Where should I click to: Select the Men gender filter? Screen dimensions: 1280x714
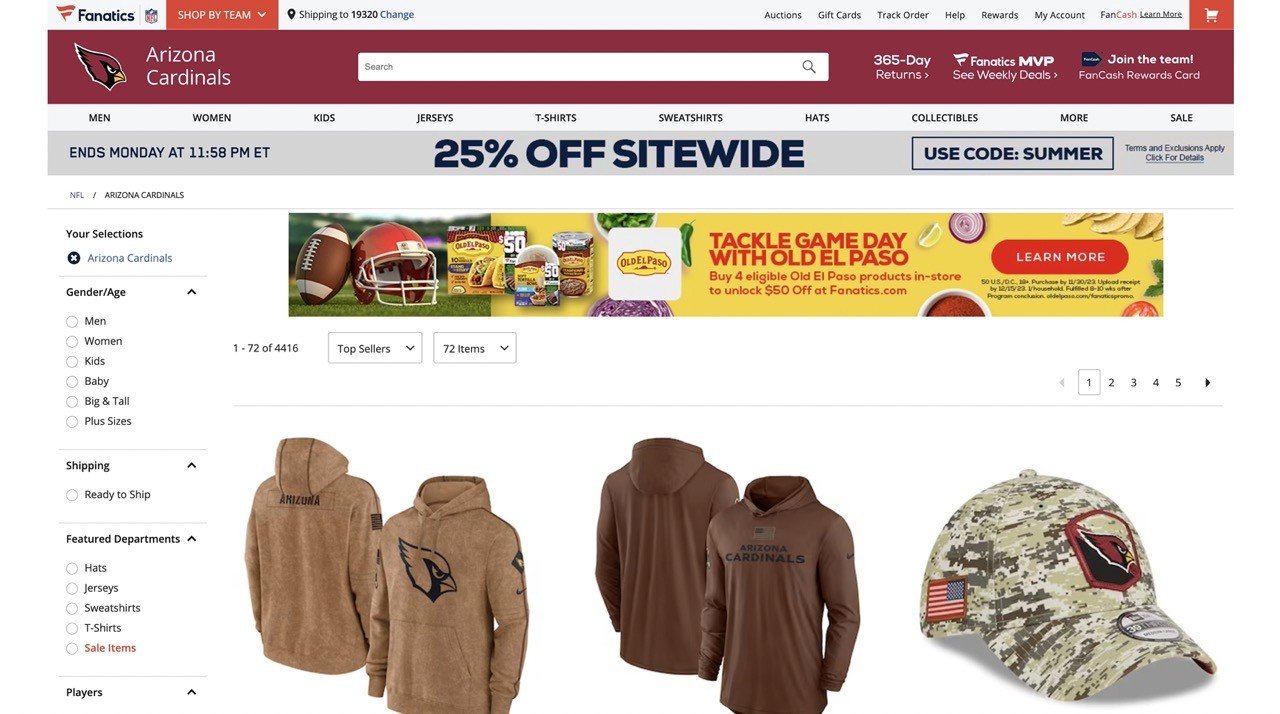tap(72, 321)
